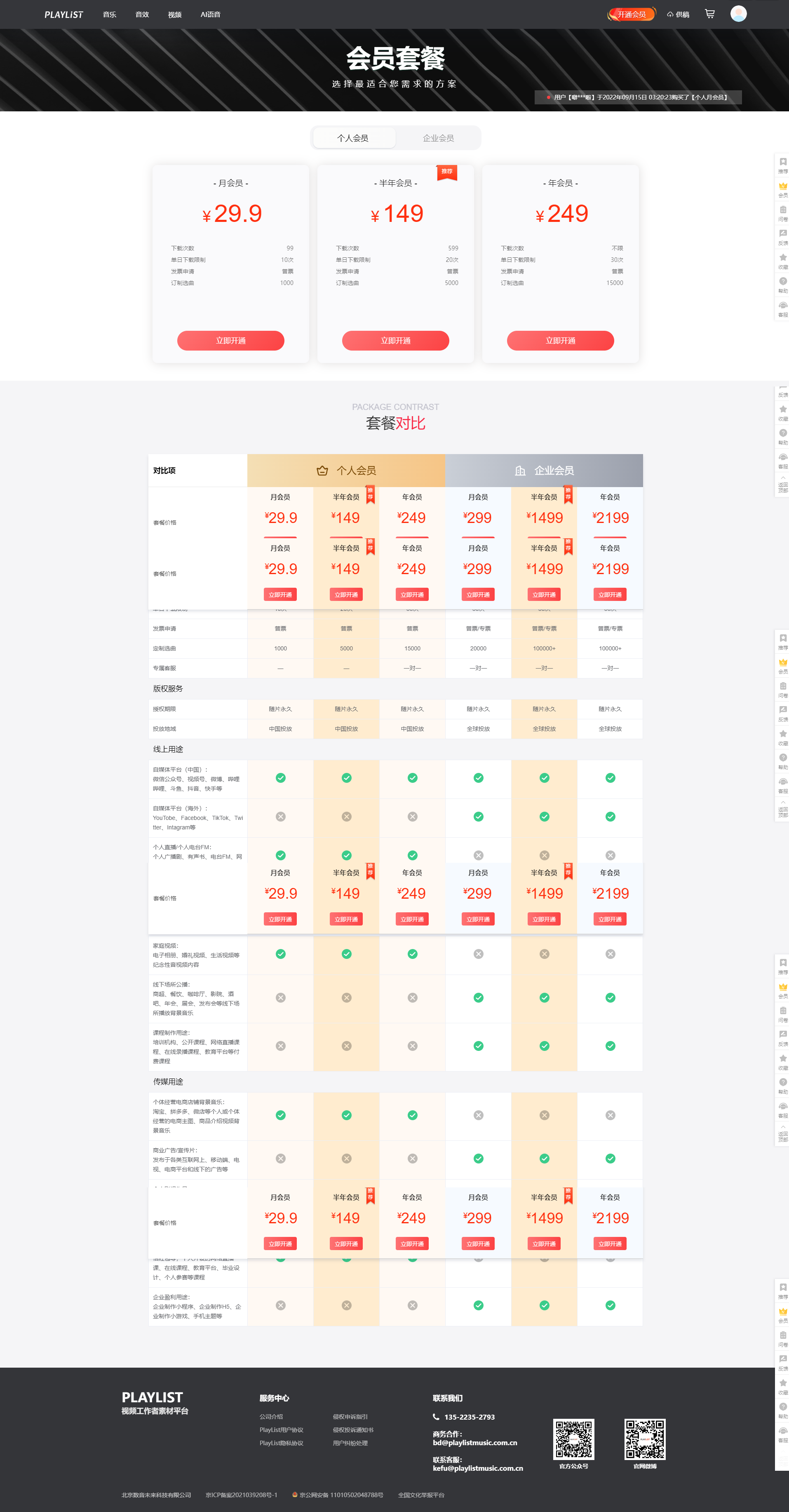Open the 音乐 menu in the navbar
Image resolution: width=789 pixels, height=1512 pixels.
coord(110,15)
